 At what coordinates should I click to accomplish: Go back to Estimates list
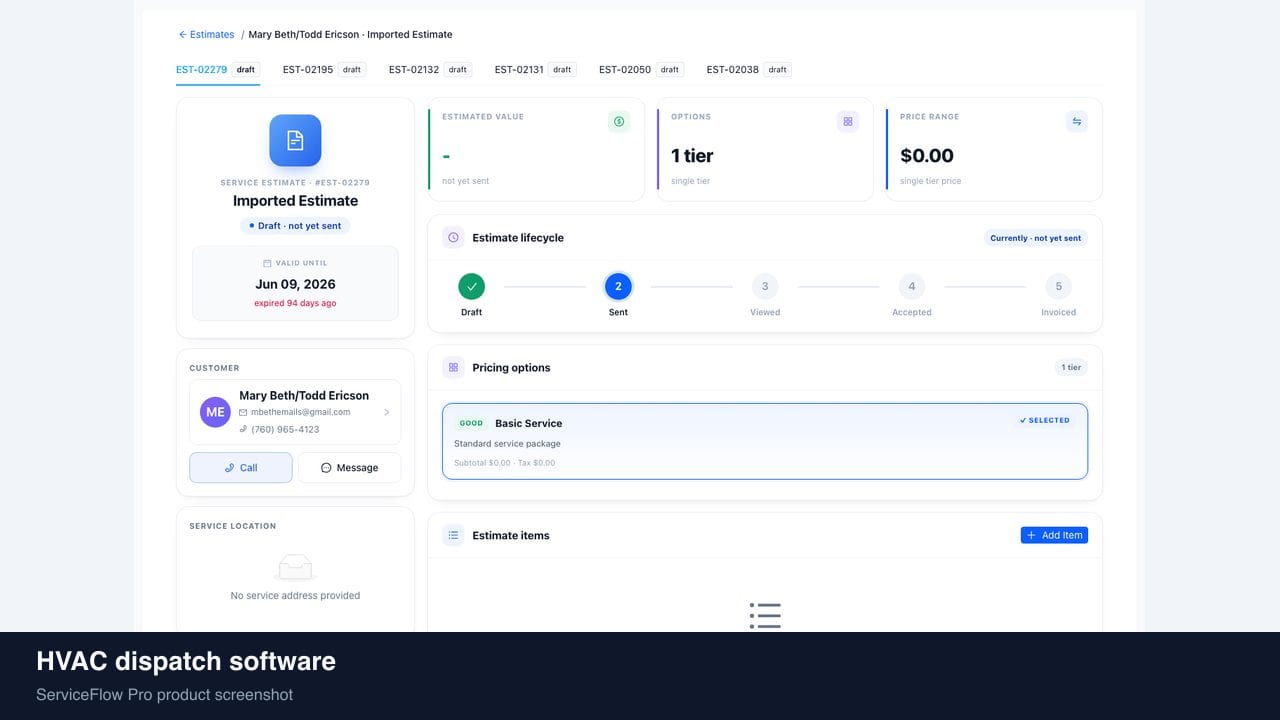206,34
